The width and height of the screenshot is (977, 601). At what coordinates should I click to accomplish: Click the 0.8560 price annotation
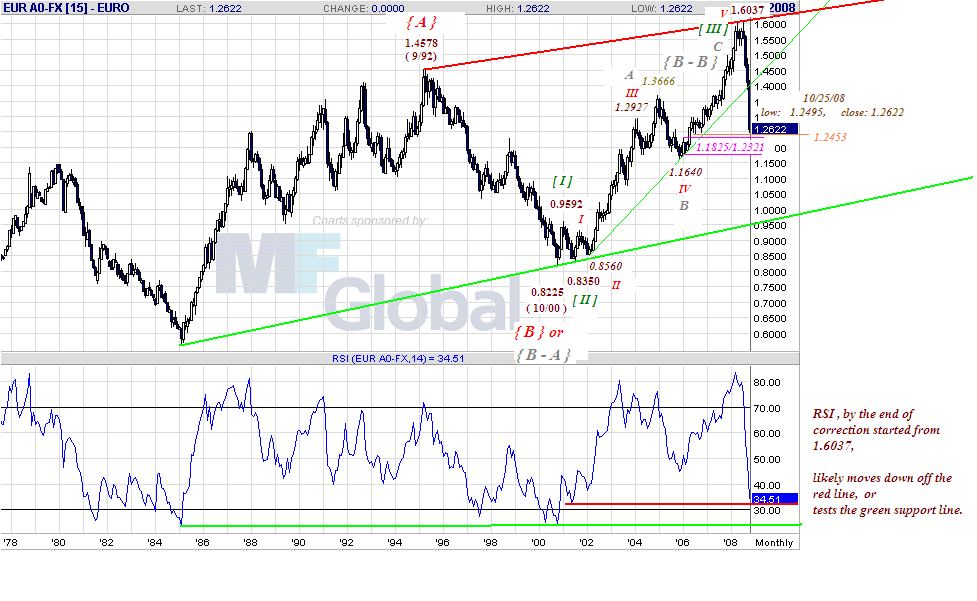tap(606, 267)
